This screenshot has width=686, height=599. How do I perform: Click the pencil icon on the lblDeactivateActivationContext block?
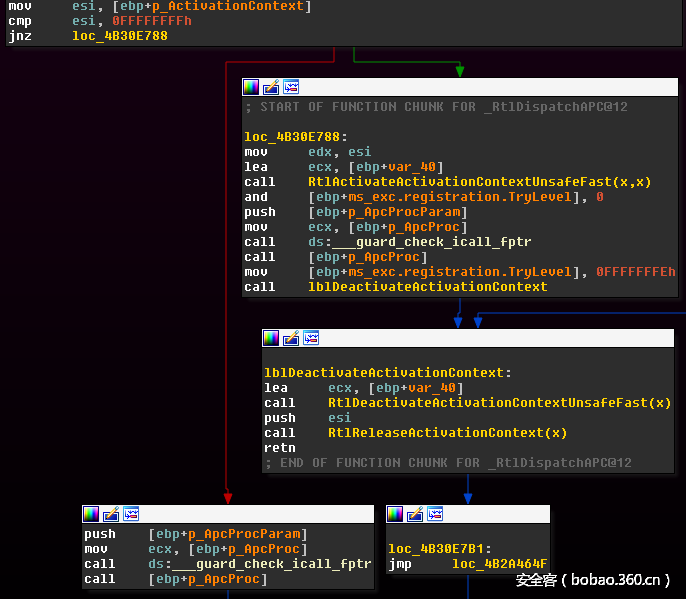[291, 338]
